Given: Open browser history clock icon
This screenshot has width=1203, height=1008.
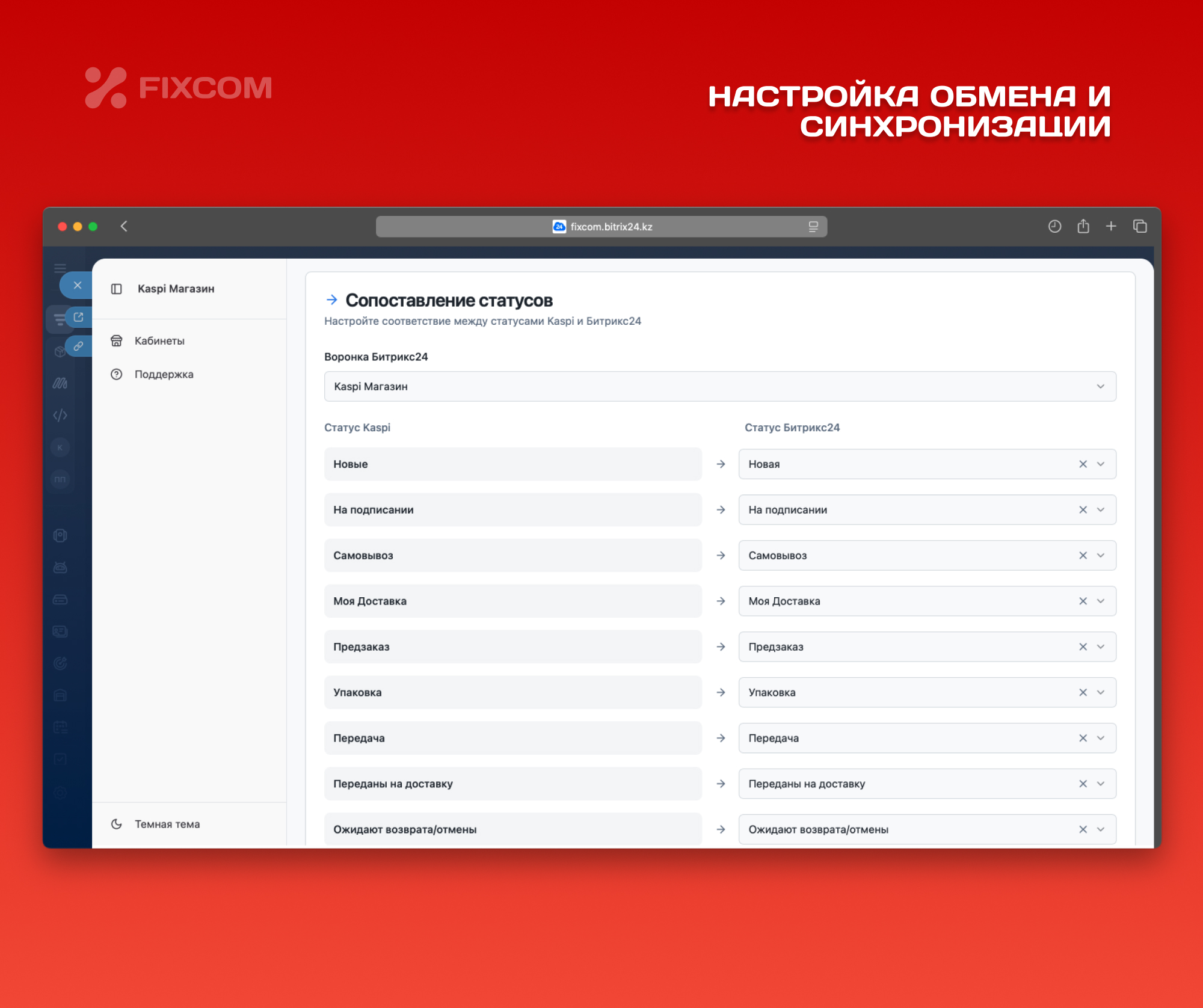Looking at the screenshot, I should [x=1054, y=226].
